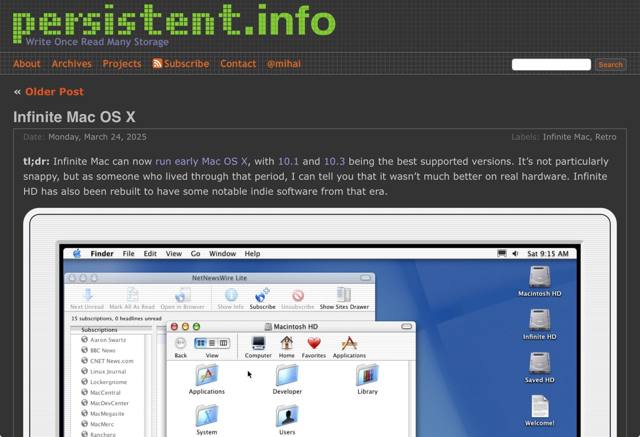Open the Applications folder icon
Screen dimensions: 640x437
(x=206, y=376)
